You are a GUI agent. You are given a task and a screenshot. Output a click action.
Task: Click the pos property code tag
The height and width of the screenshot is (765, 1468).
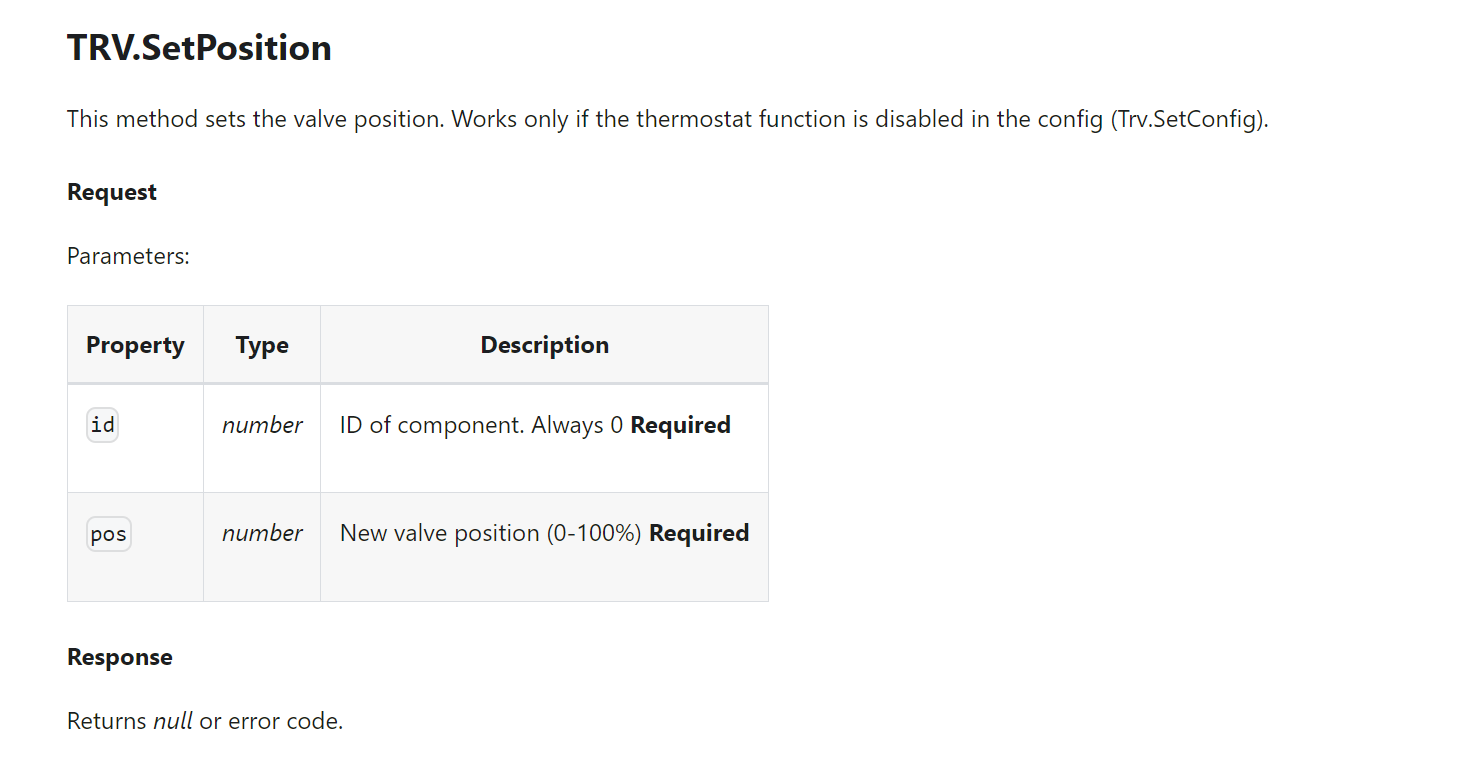pos(108,534)
